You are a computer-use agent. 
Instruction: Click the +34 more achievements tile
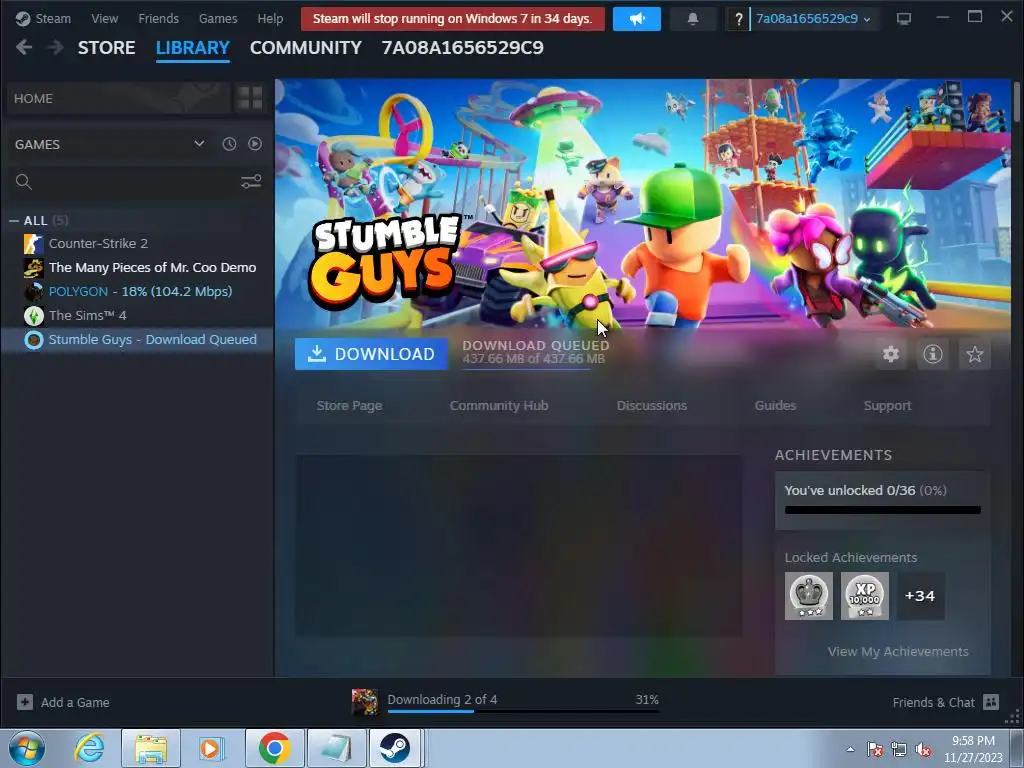[921, 596]
